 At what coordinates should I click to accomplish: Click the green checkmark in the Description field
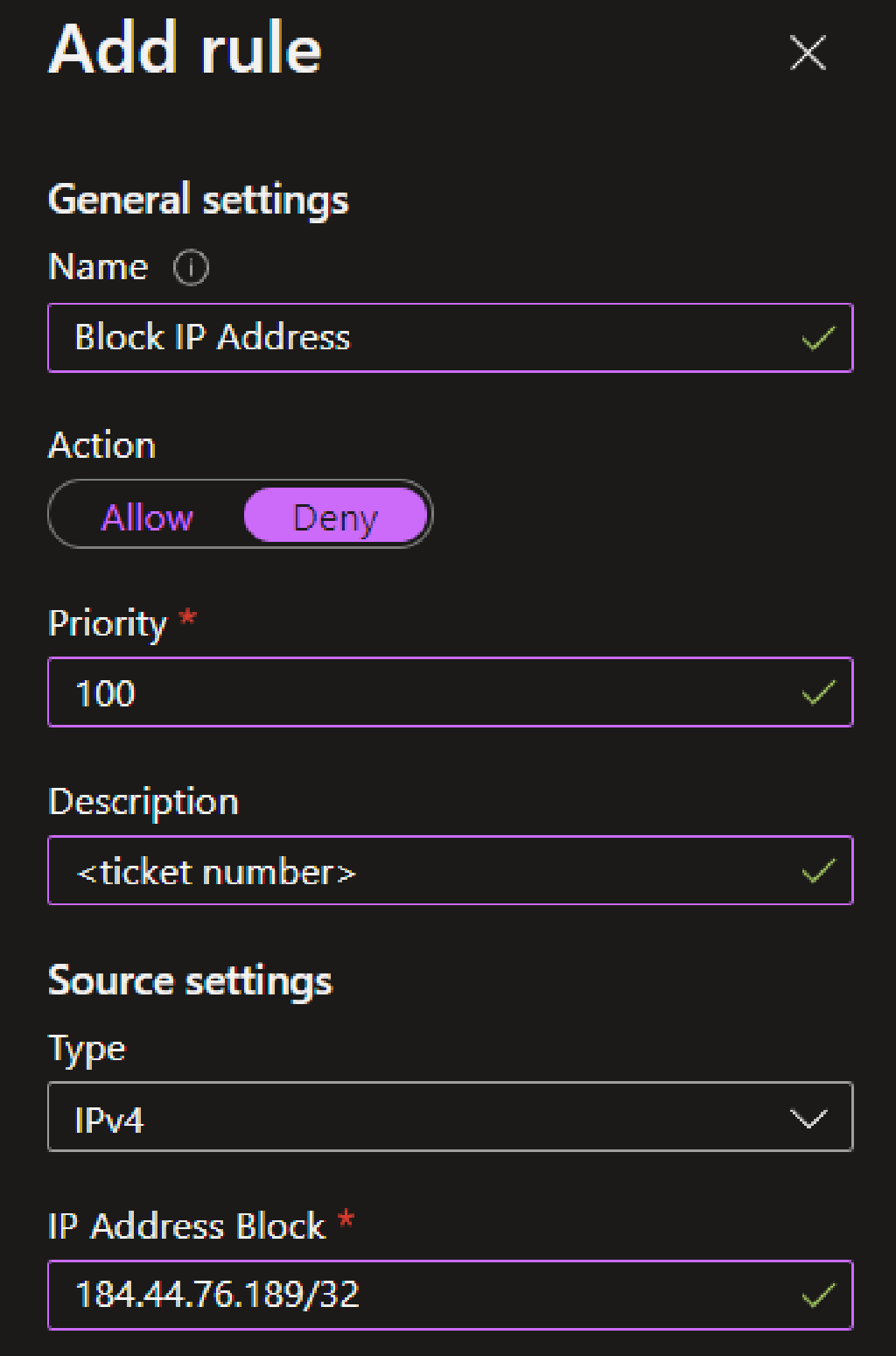pos(818,872)
